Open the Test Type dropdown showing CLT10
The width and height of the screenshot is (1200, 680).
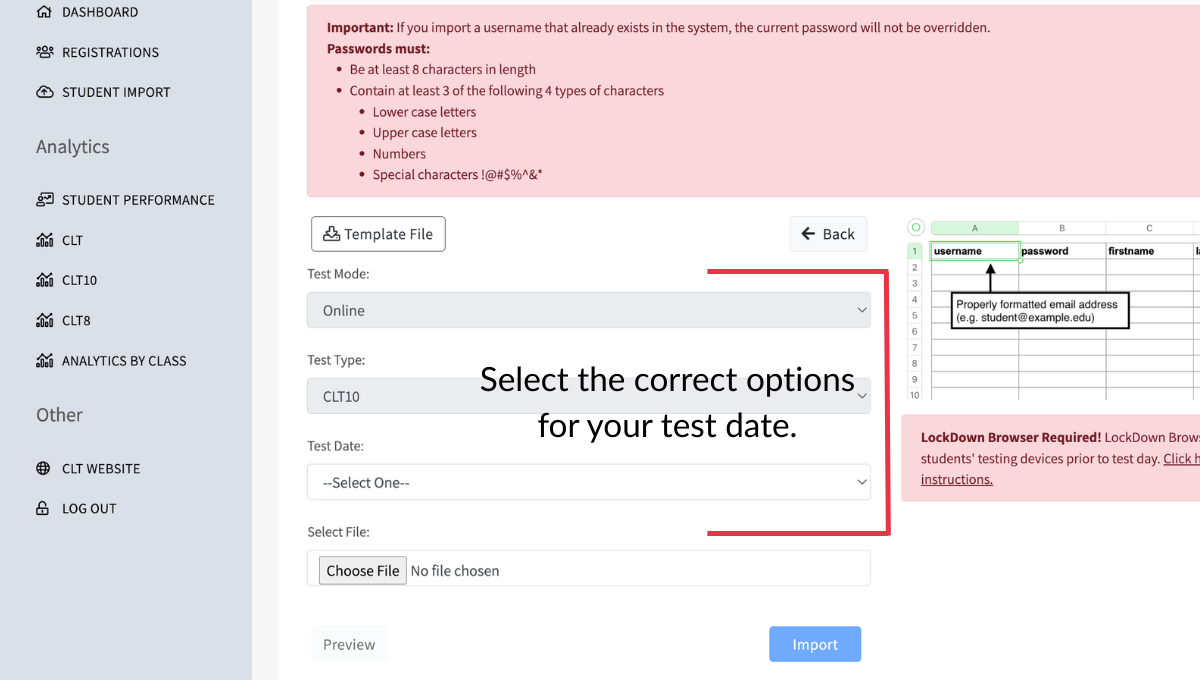pos(588,396)
